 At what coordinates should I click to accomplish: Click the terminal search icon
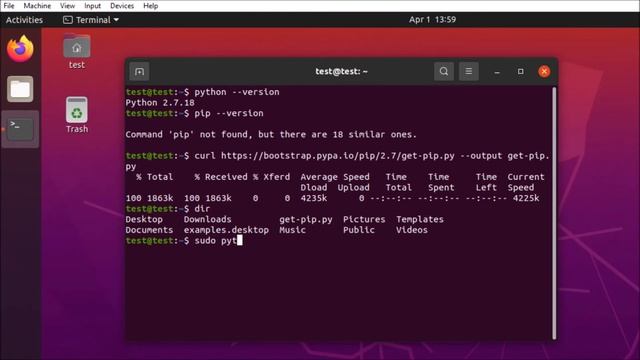tap(444, 71)
